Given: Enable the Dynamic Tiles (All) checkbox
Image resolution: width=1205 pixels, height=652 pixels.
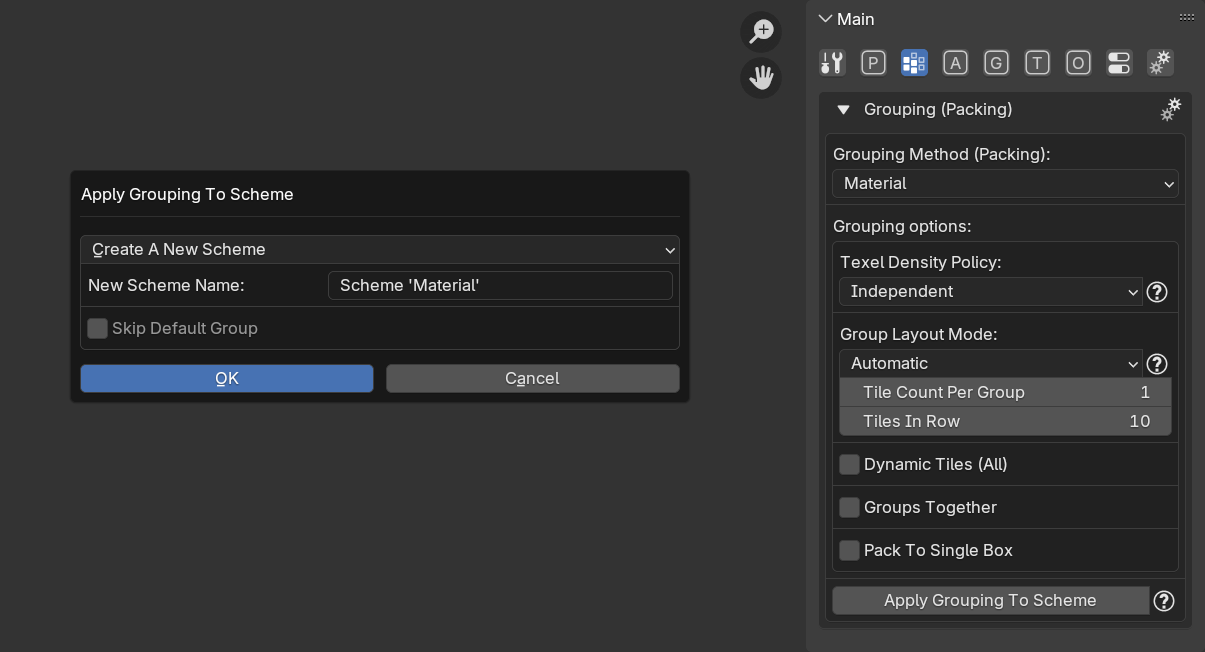Looking at the screenshot, I should click(850, 464).
